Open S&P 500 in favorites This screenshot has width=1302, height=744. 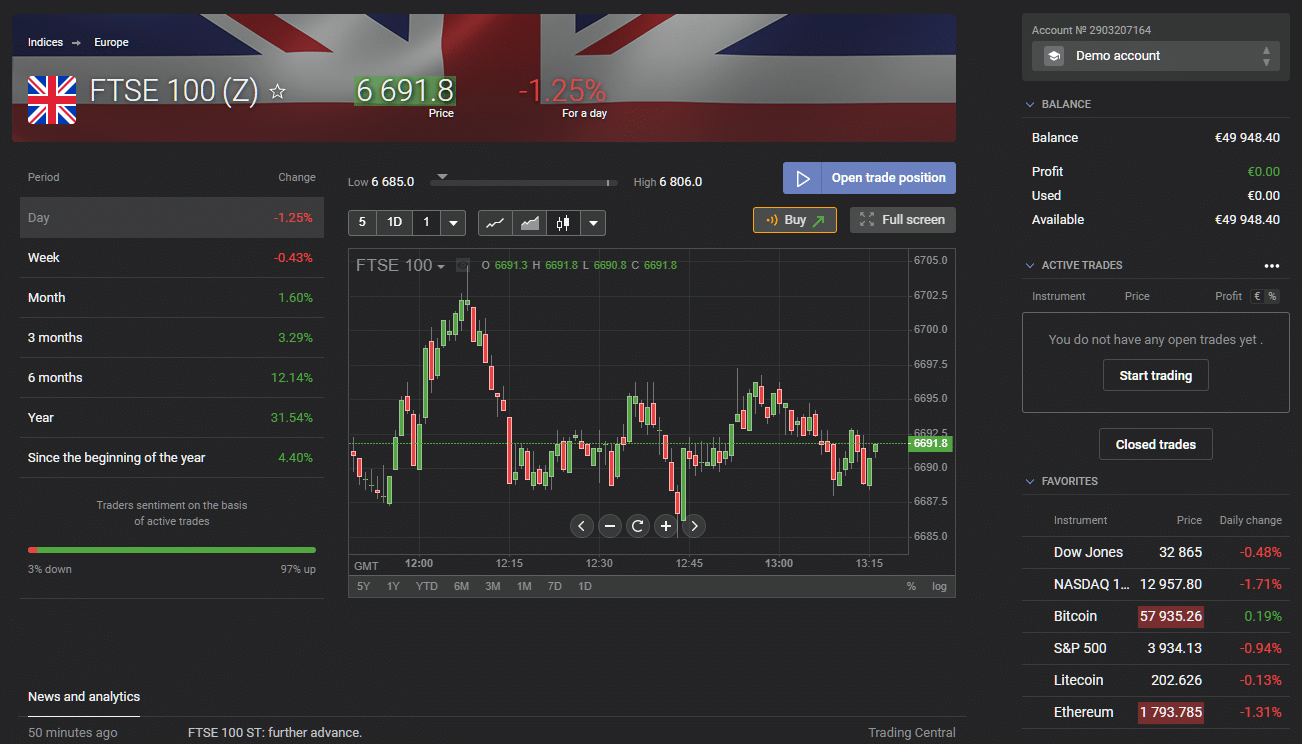pos(1156,648)
